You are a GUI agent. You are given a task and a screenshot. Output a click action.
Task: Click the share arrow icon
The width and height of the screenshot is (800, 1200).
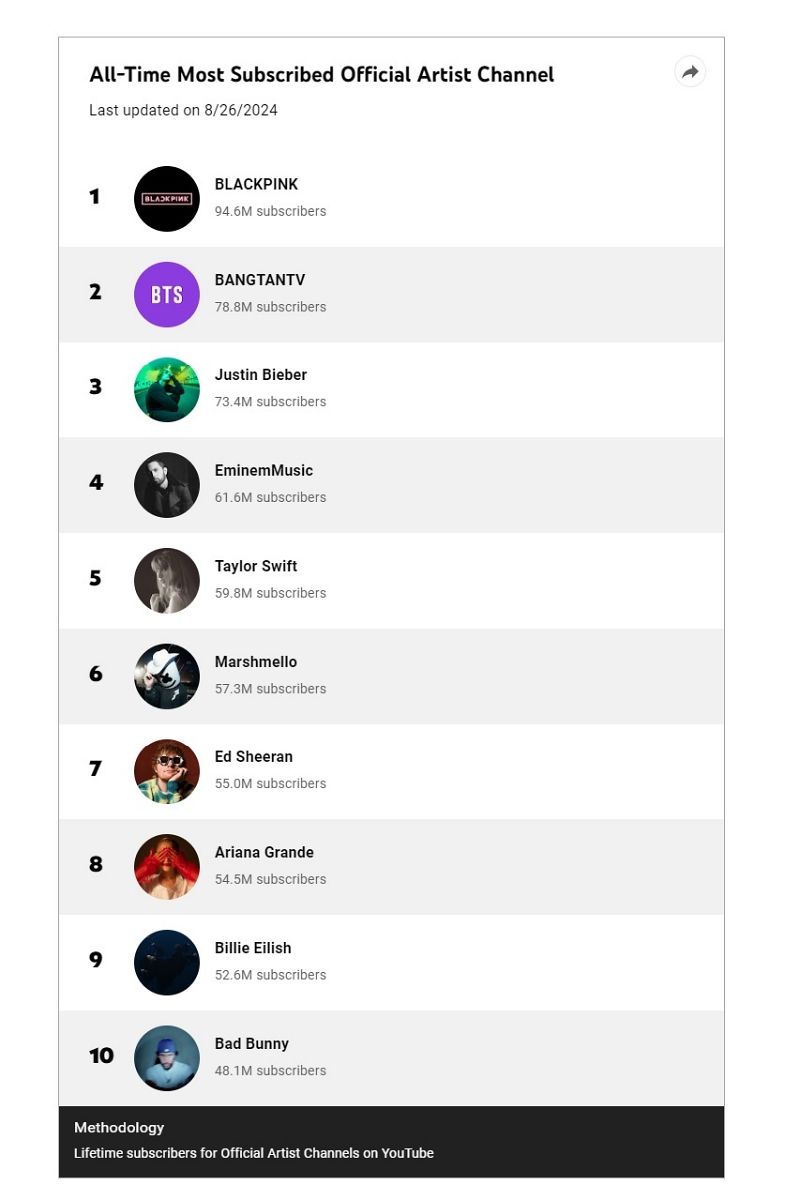(x=690, y=72)
